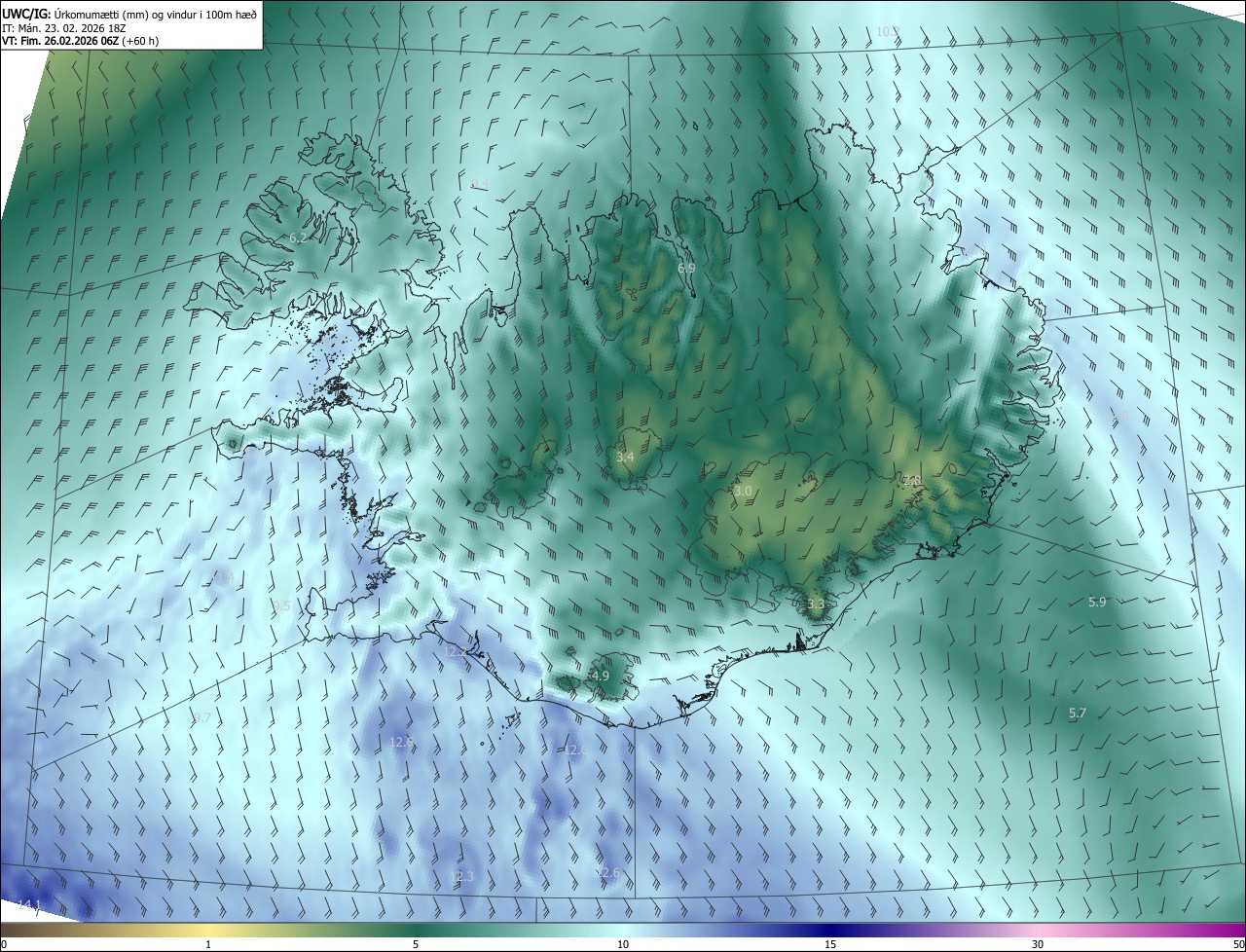Click the 4.9 value label
This screenshot has height=952, width=1246.
[601, 676]
